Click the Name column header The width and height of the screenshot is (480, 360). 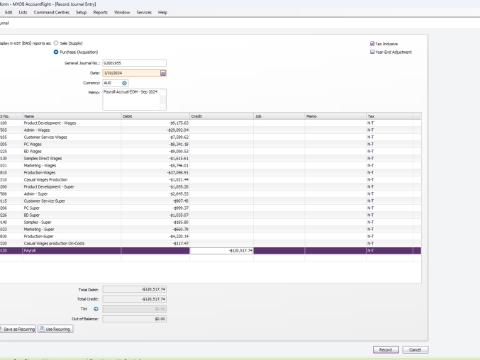coord(72,116)
